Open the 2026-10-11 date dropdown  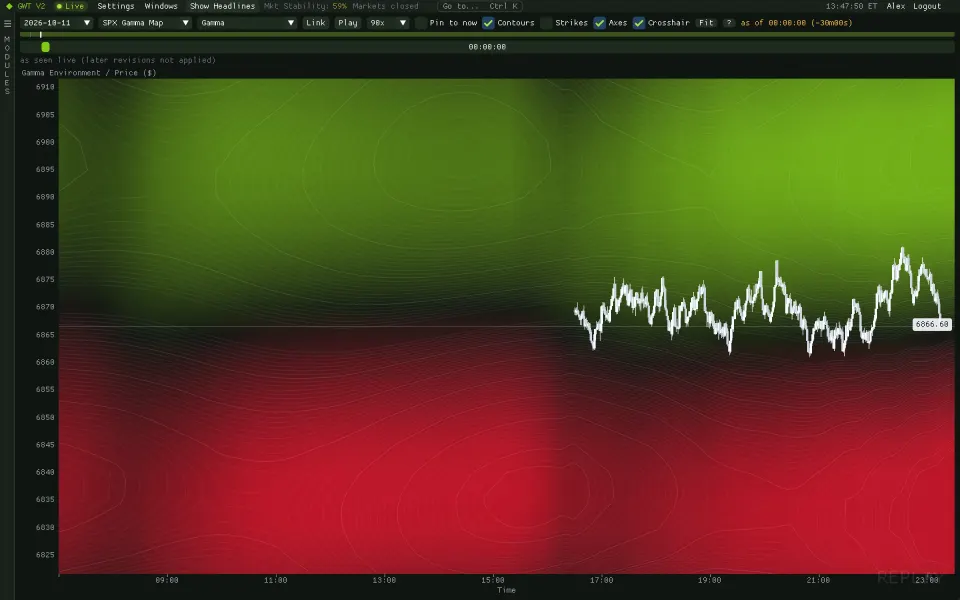(x=56, y=23)
